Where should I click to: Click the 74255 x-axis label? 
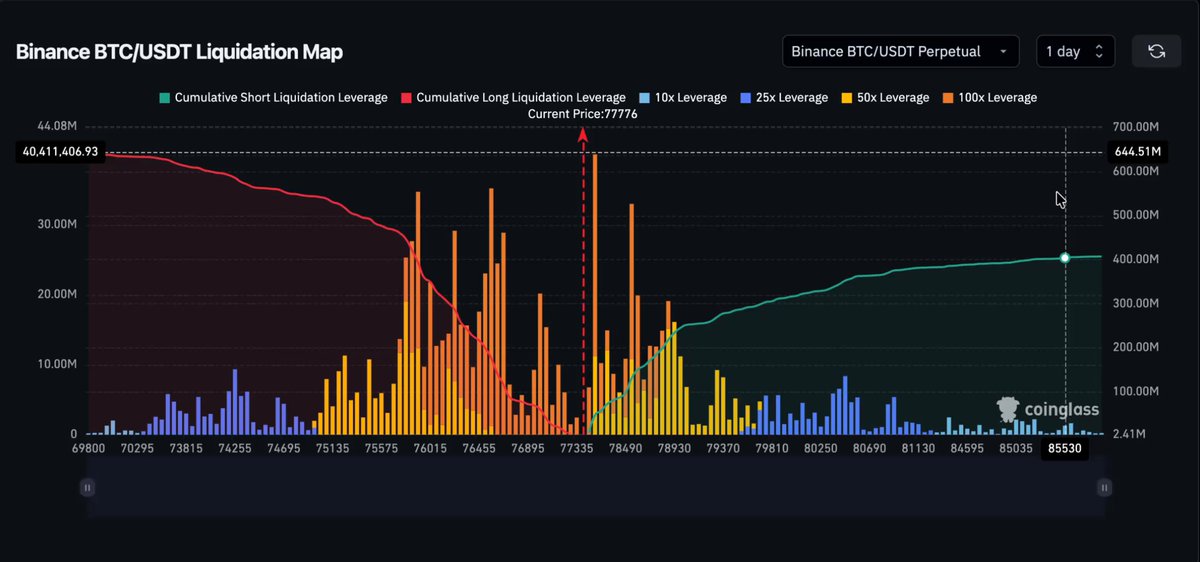[235, 450]
